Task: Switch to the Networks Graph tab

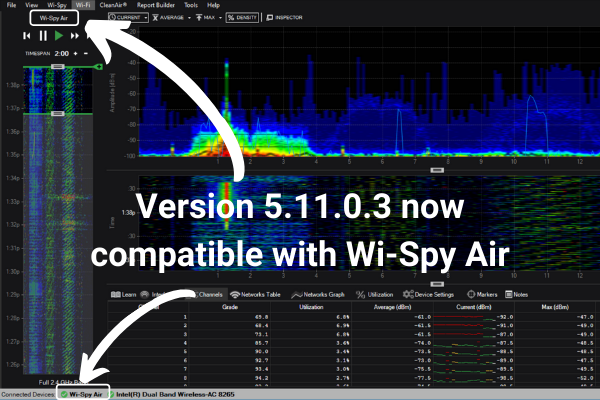Action: (318, 294)
